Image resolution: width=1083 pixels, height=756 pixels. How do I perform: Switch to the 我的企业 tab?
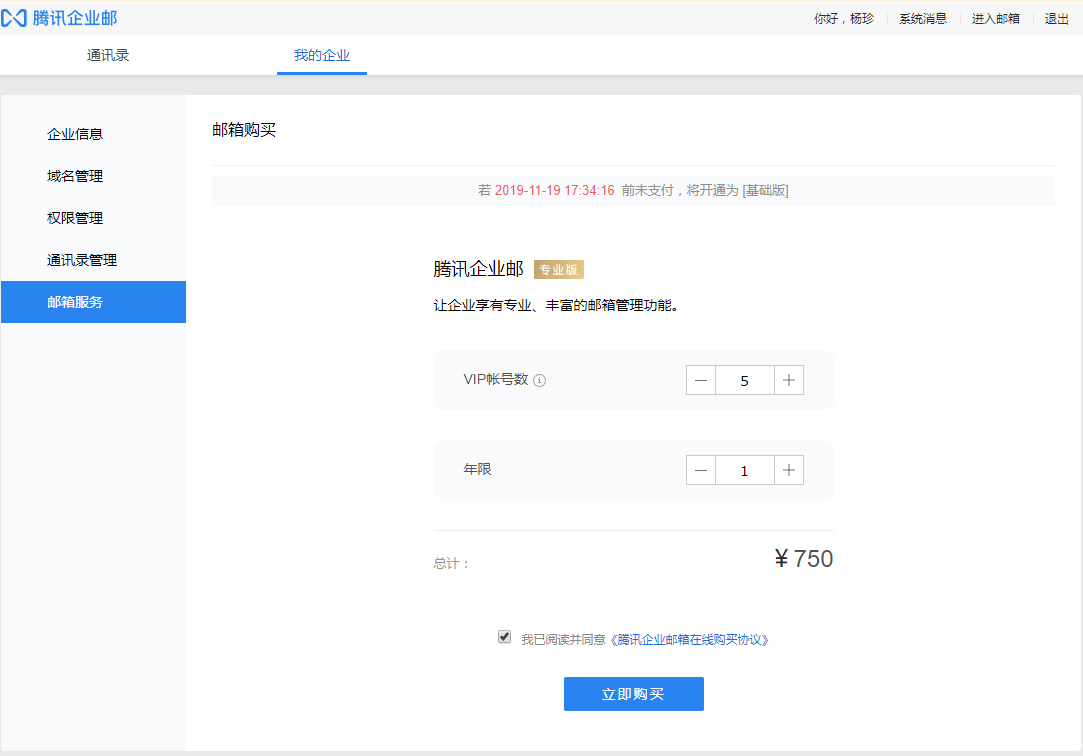coord(322,55)
